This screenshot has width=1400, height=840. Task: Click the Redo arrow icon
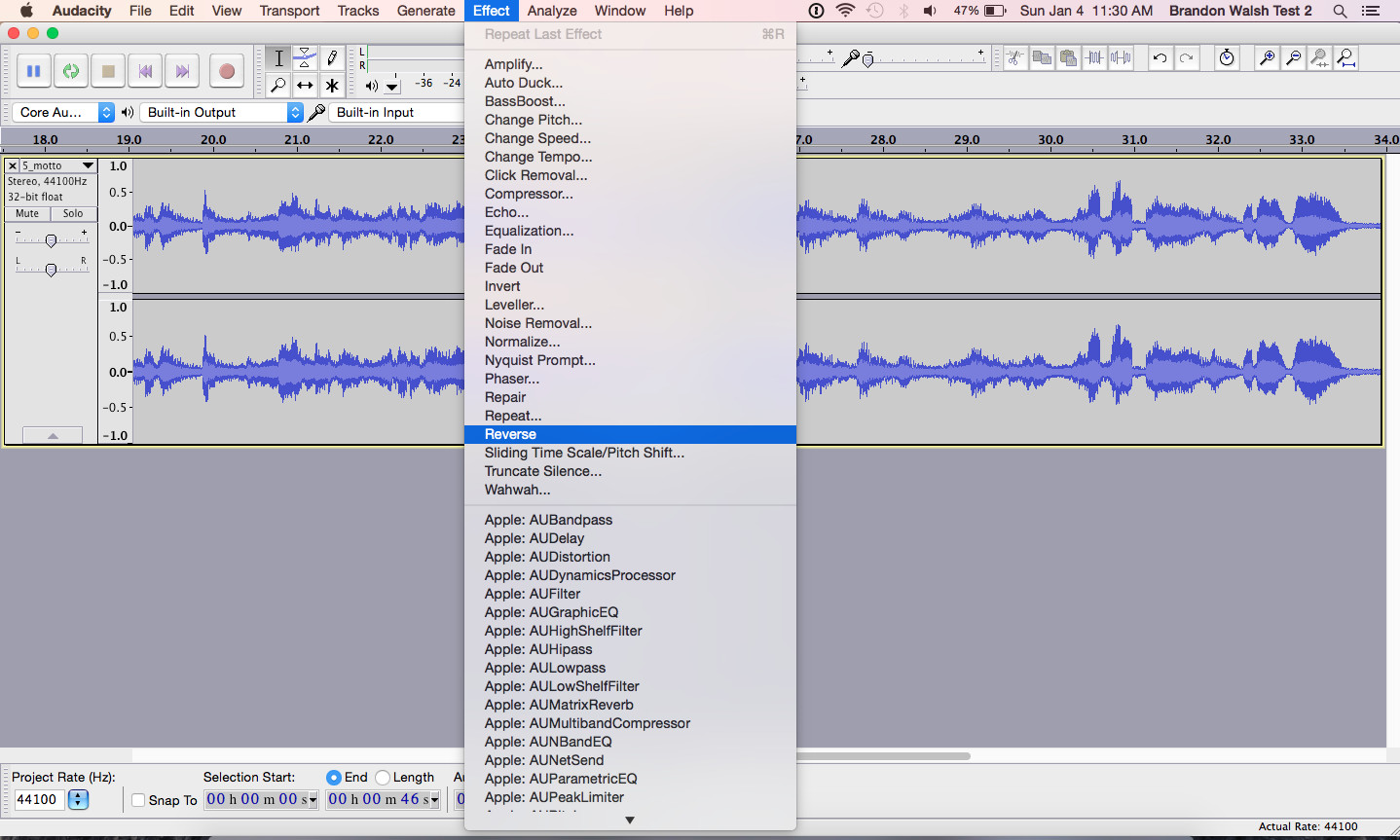coord(1186,58)
